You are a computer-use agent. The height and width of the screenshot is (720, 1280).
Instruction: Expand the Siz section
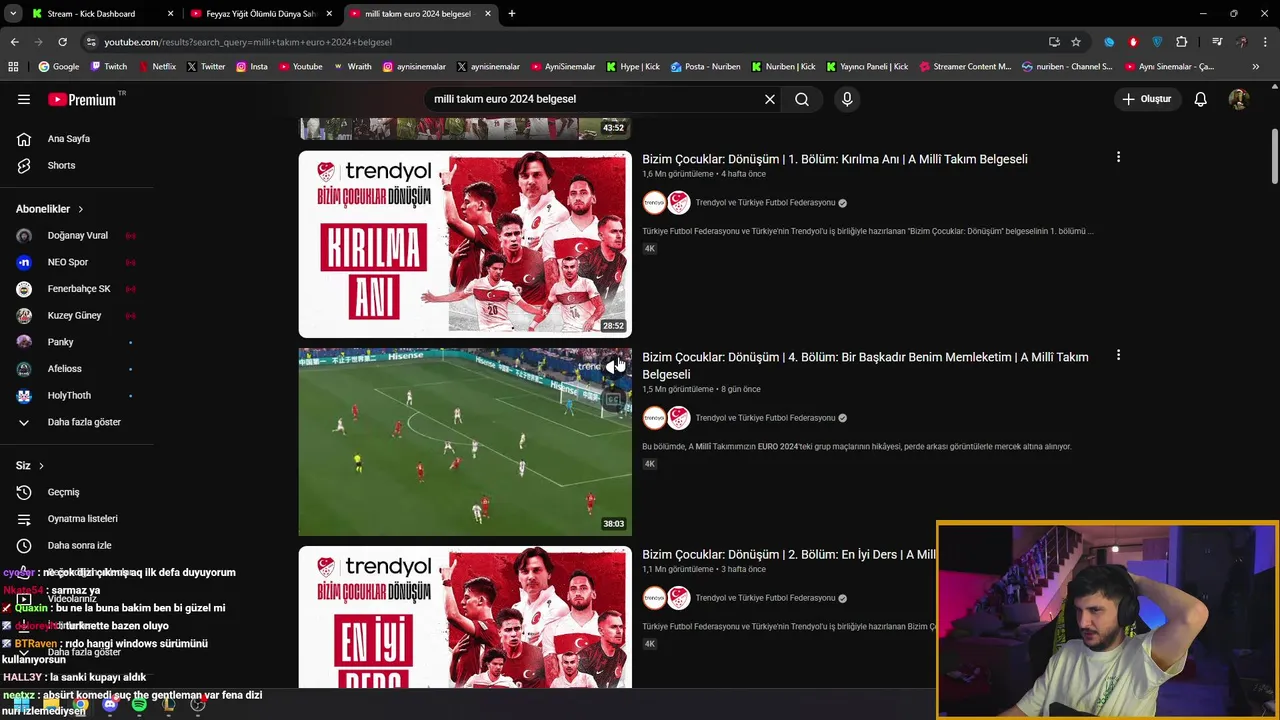coord(30,466)
